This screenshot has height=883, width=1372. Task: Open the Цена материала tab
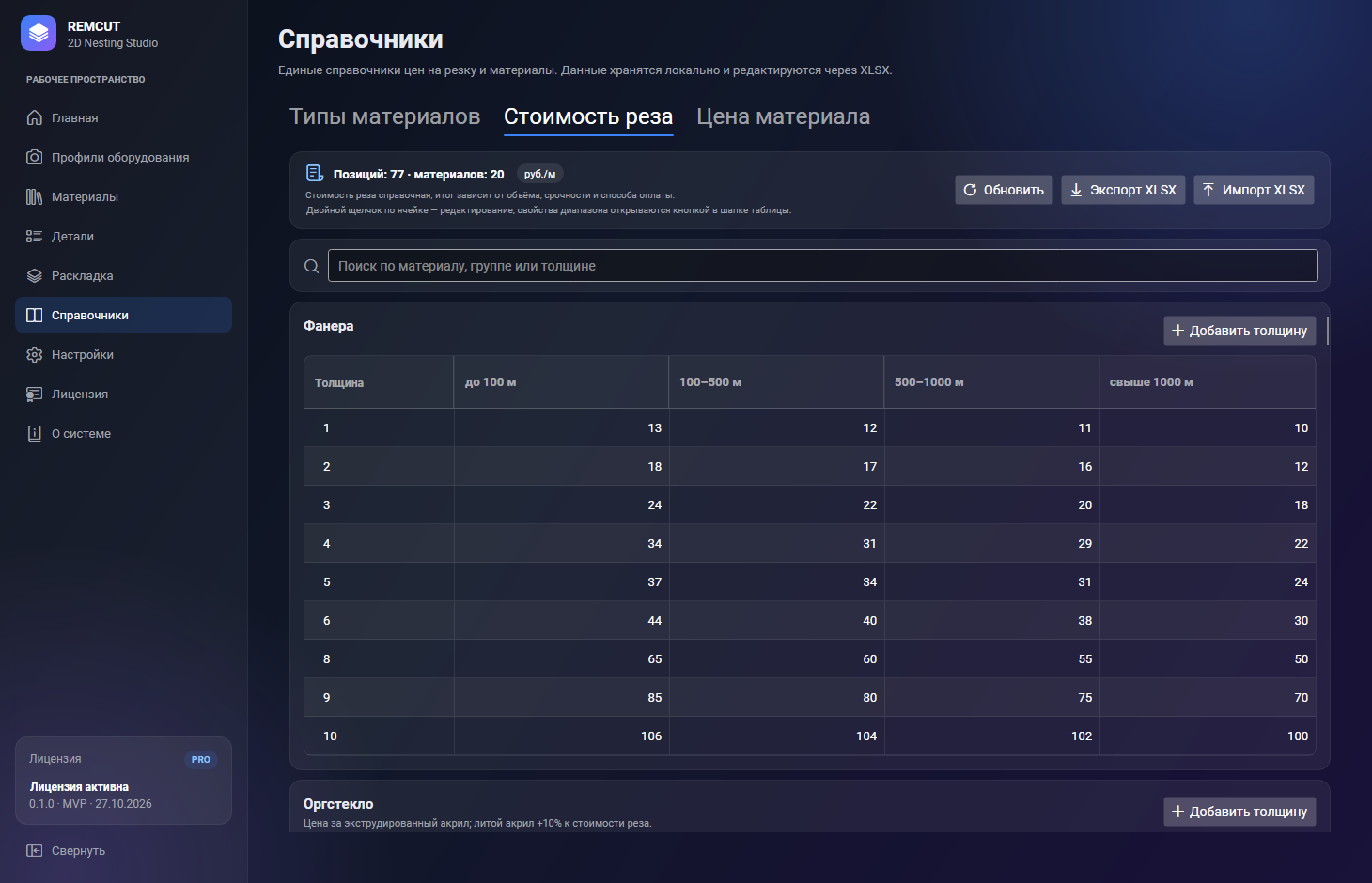784,116
